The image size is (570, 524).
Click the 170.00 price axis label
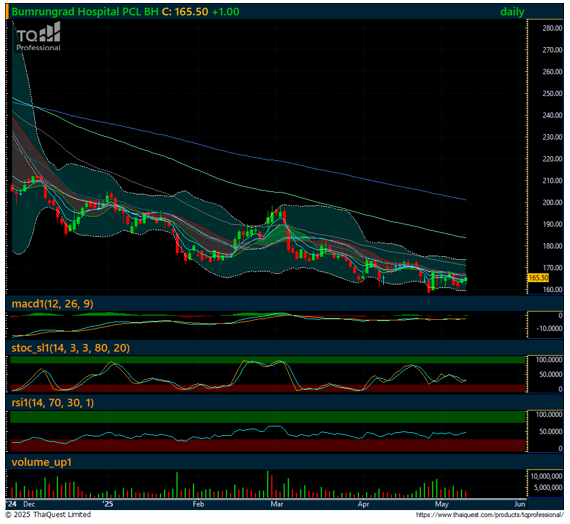click(552, 268)
